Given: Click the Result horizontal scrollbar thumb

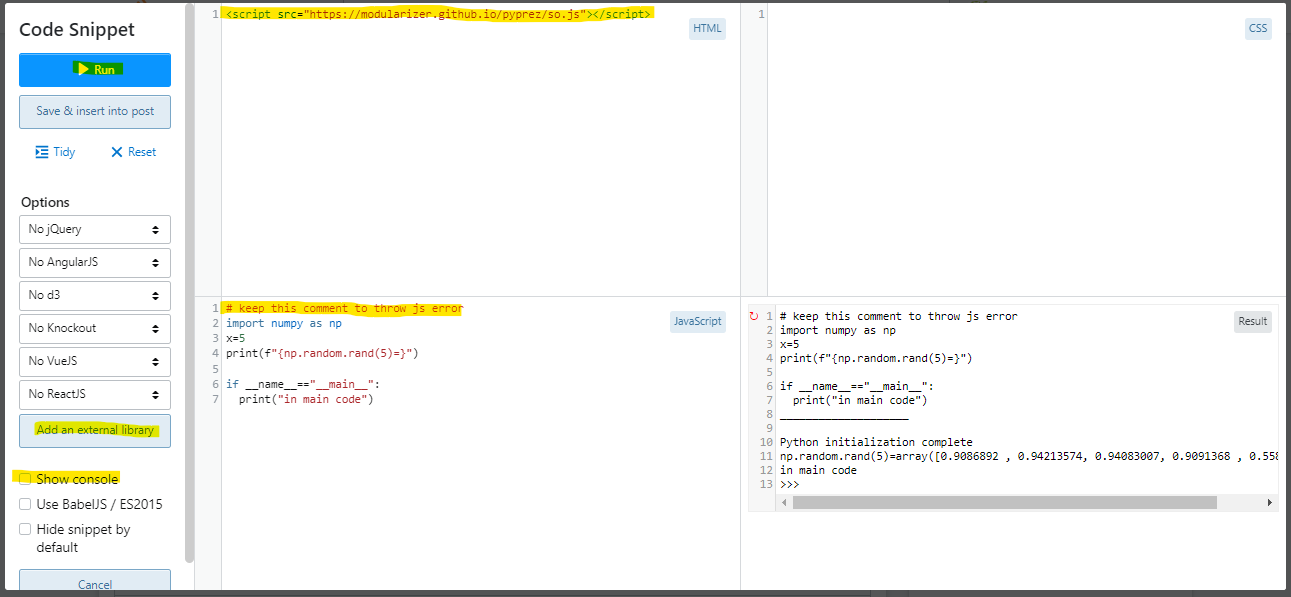Looking at the screenshot, I should 1004,502.
